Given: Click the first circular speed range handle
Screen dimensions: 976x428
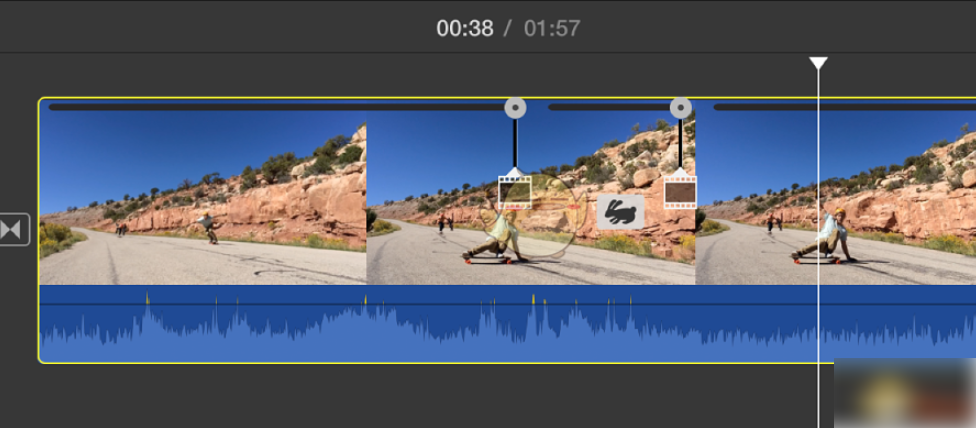Looking at the screenshot, I should [x=515, y=108].
